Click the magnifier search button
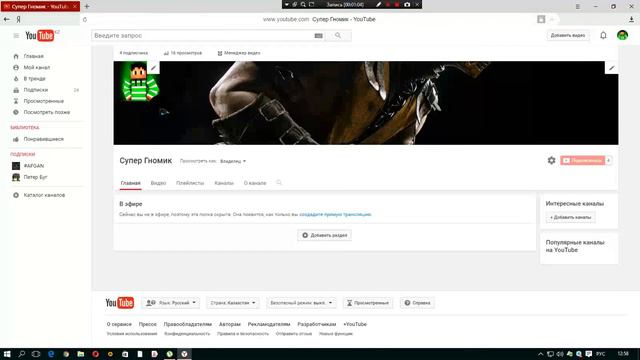Viewport: 640px width, 360px height. pos(338,36)
